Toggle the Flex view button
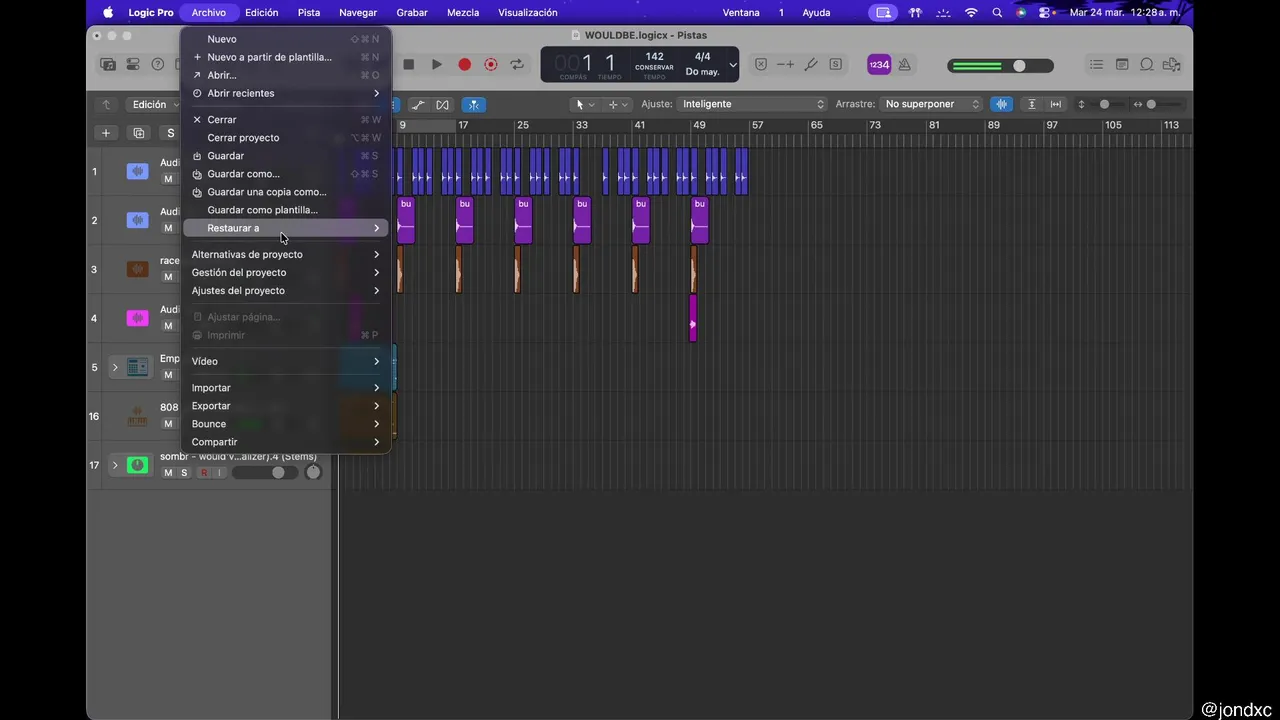 (443, 104)
